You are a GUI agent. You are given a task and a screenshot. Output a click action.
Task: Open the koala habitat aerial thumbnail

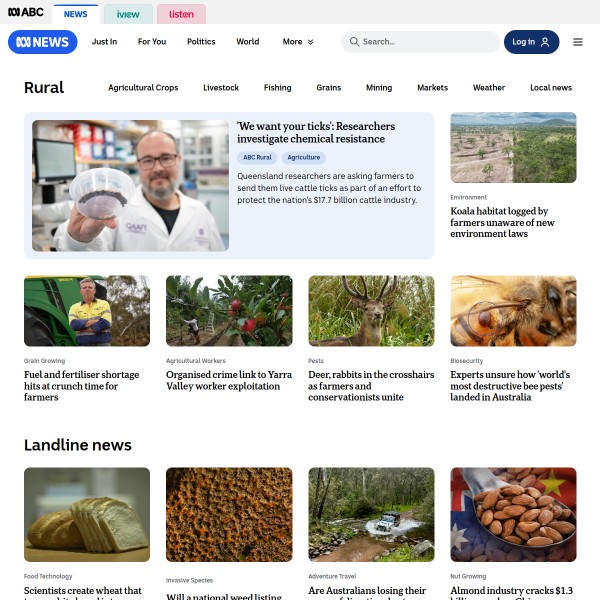pyautogui.click(x=513, y=147)
